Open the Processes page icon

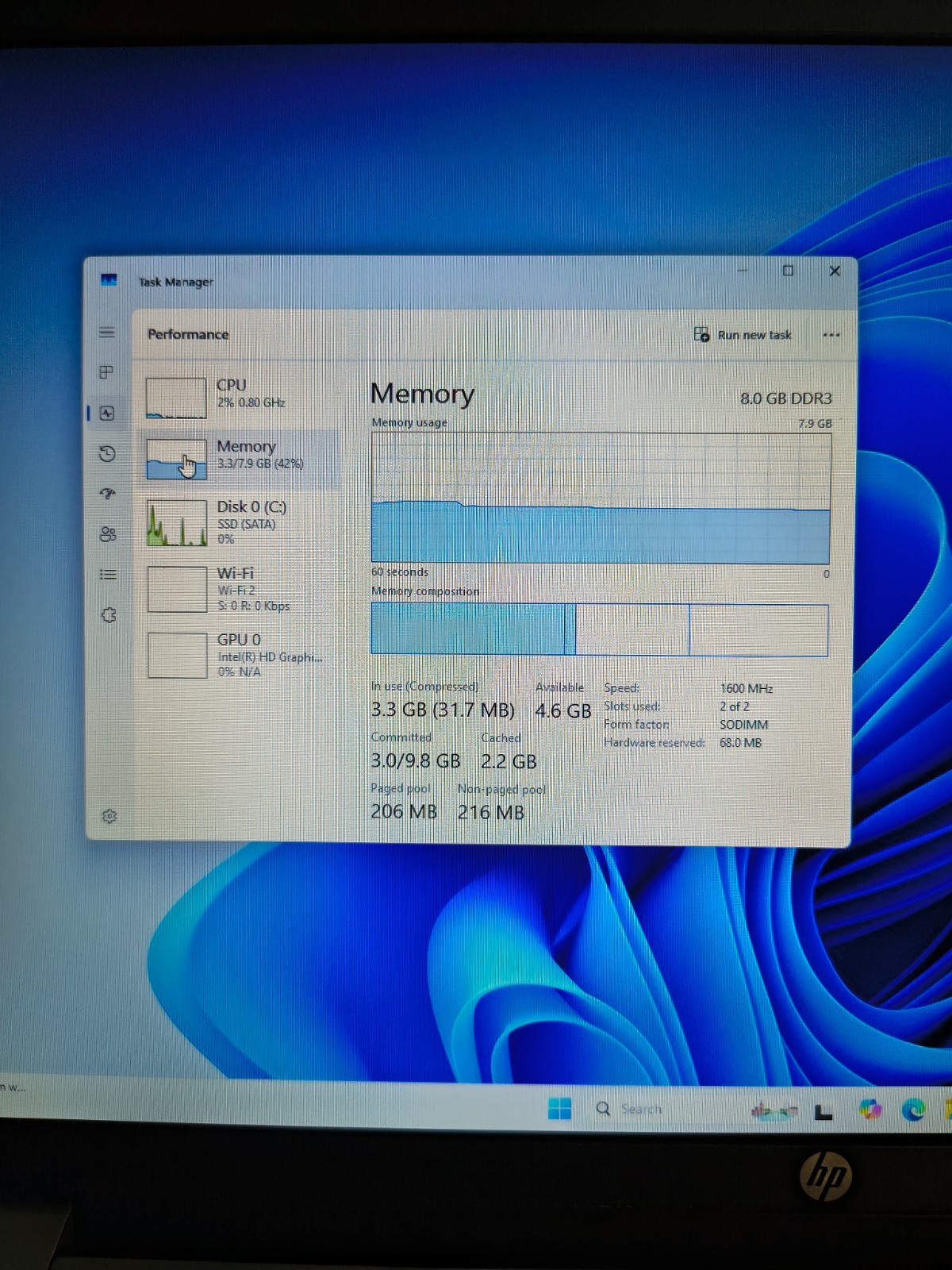[x=107, y=372]
